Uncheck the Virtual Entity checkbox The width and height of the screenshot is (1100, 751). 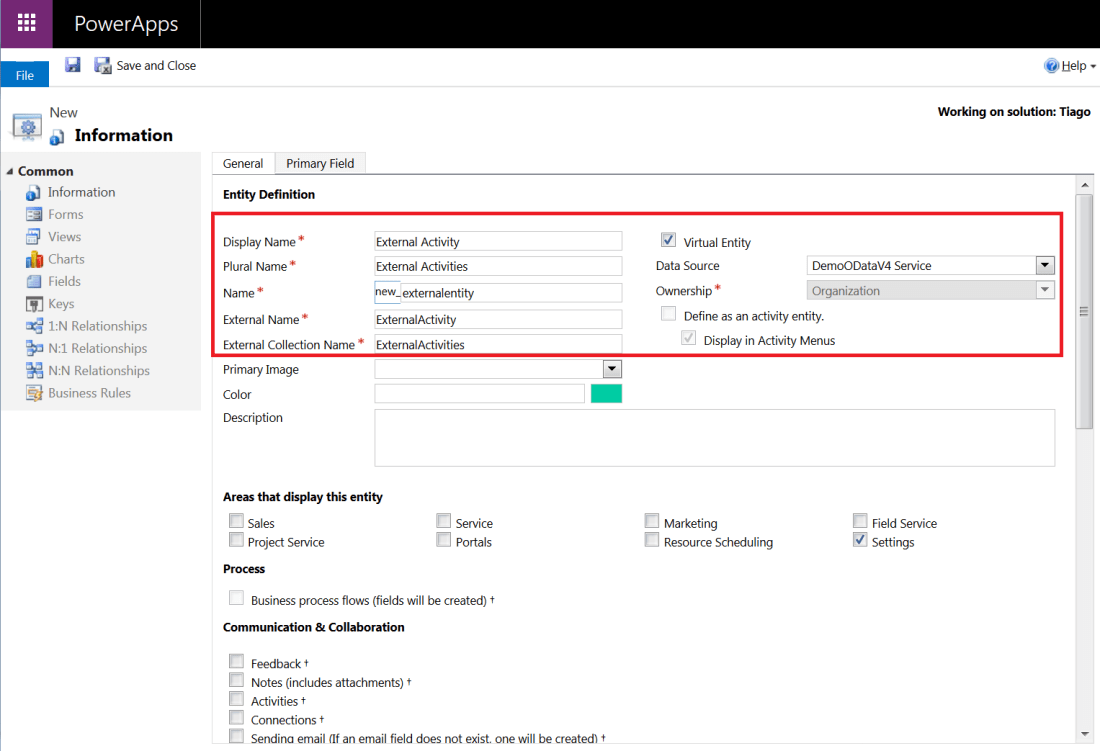[668, 241]
